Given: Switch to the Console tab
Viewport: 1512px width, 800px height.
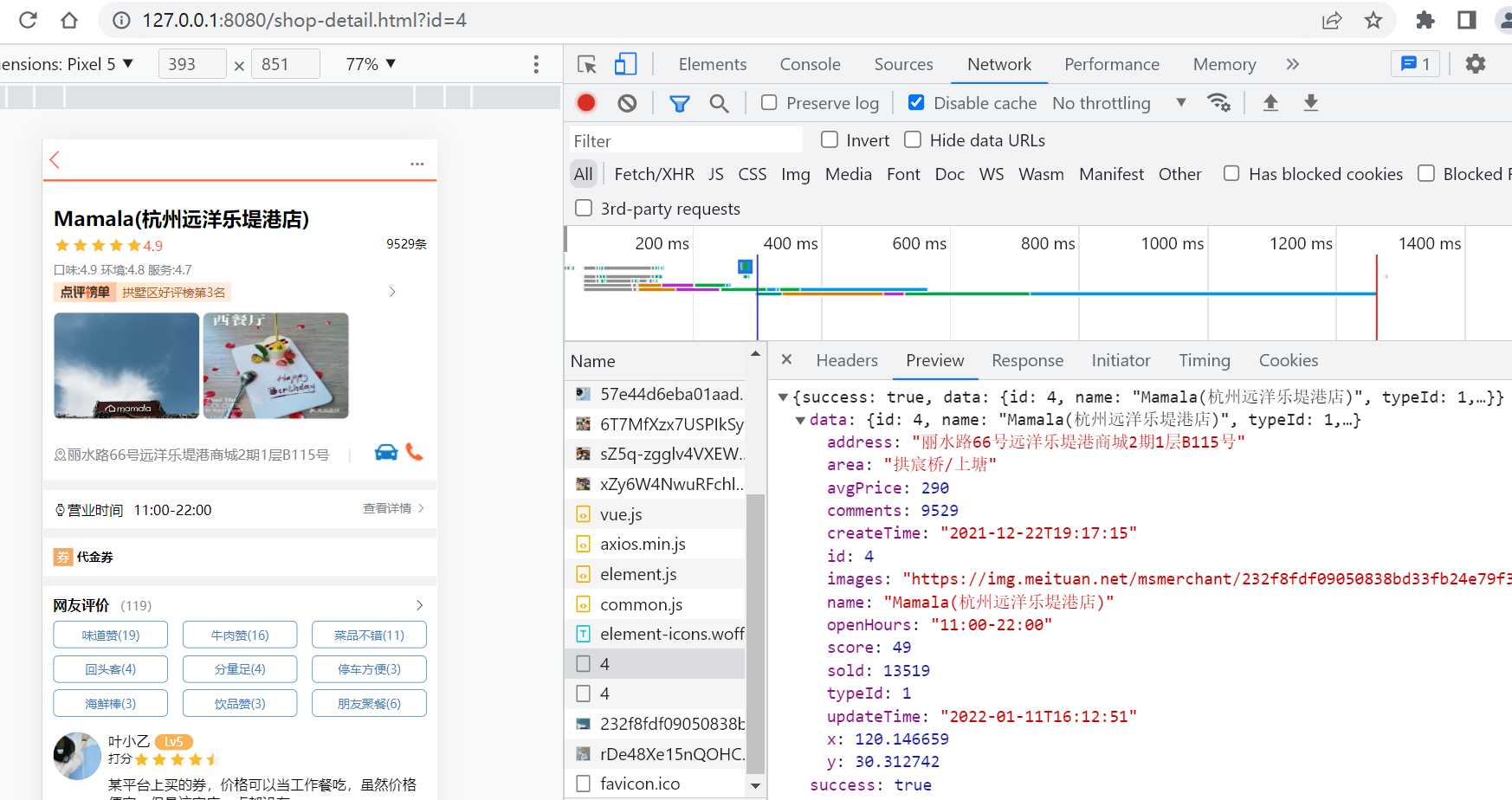Looking at the screenshot, I should 811,64.
